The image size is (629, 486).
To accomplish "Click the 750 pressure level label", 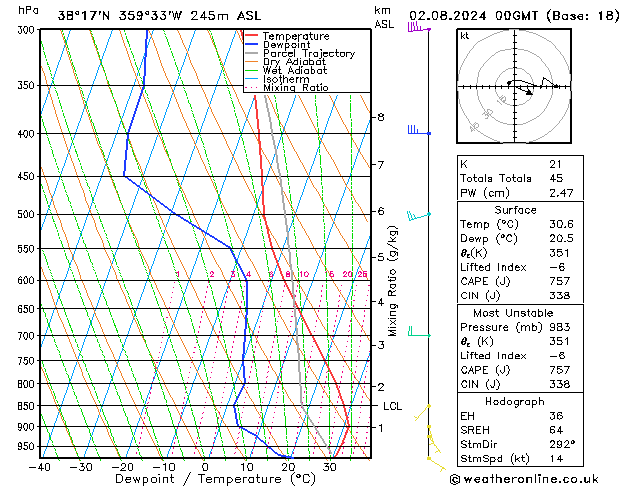I will click(x=28, y=361).
